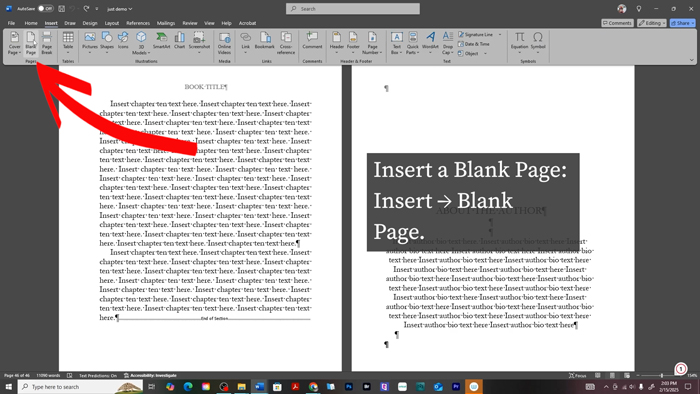This screenshot has width=700, height=394.
Task: Switch to the Design tab
Action: (90, 23)
